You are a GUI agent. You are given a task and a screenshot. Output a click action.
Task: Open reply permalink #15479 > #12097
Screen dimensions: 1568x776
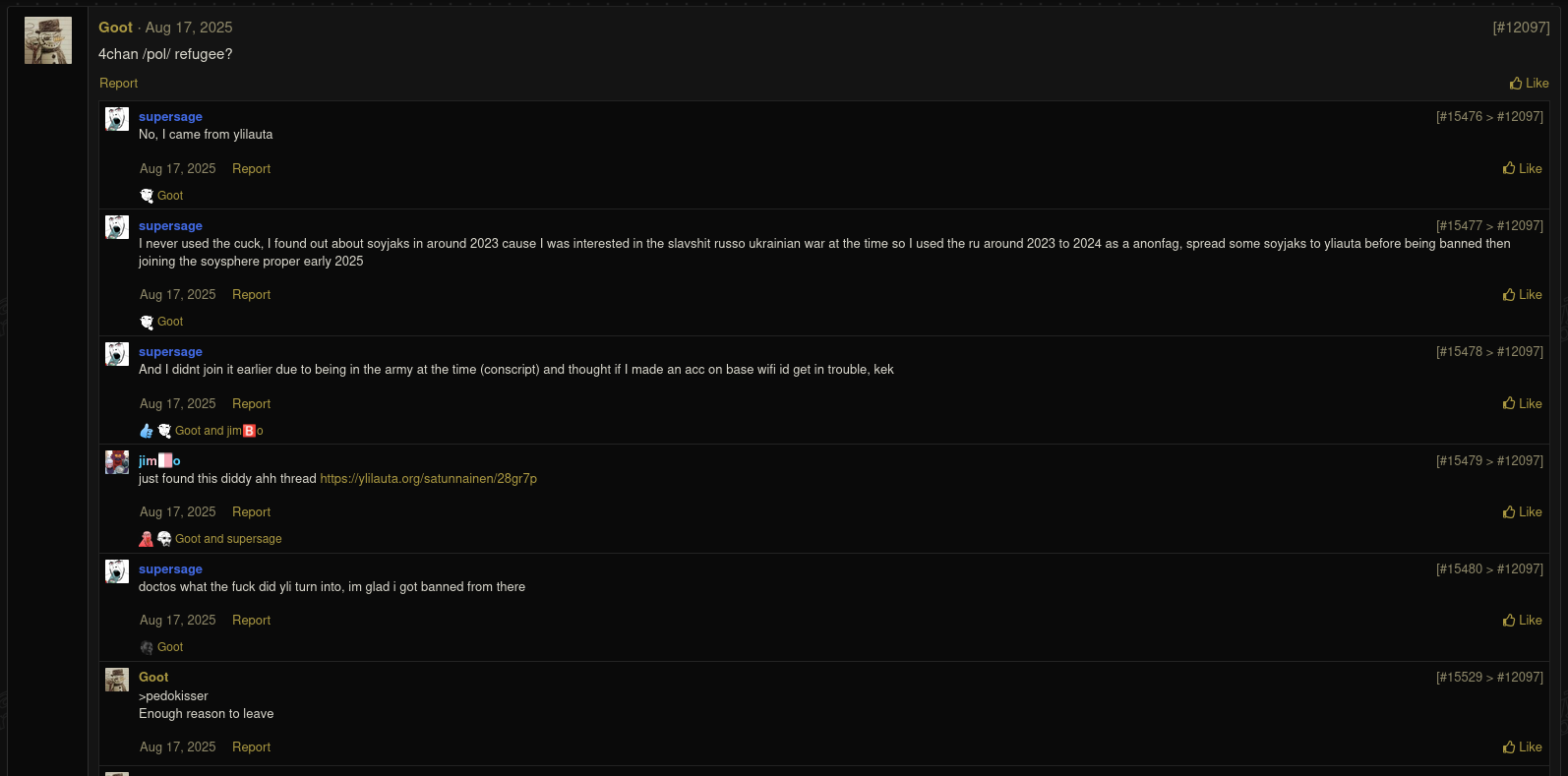tap(1488, 461)
